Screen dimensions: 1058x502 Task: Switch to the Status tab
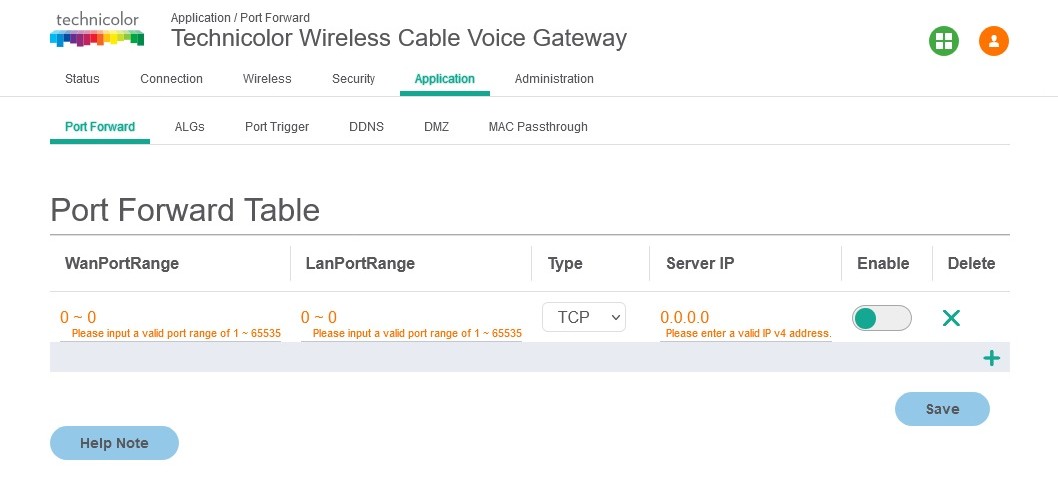click(82, 79)
